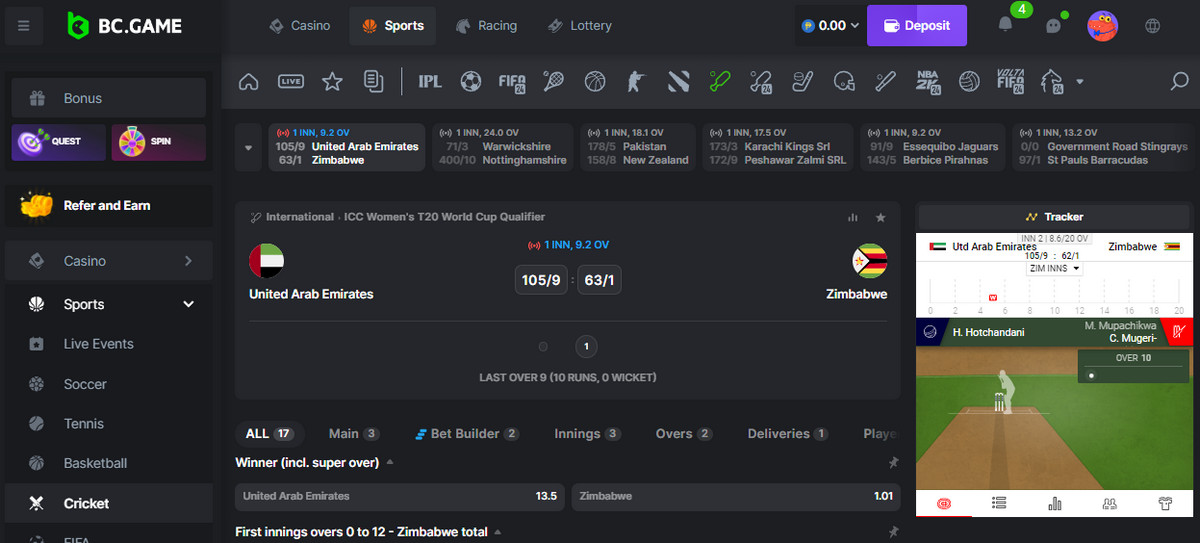1200x543 pixels.
Task: Open the search magnifier icon
Action: [x=1179, y=82]
